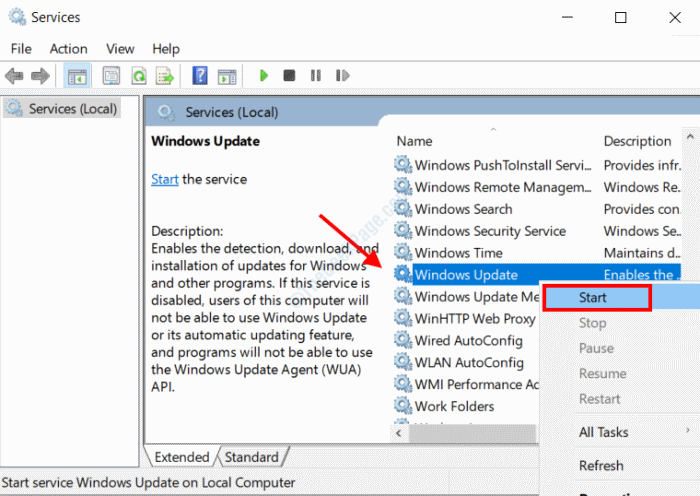700x496 pixels.
Task: Select the highlighted Windows Update service name
Action: pos(466,275)
